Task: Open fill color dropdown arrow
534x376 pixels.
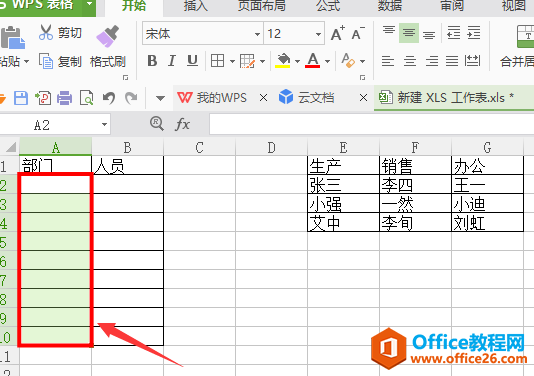Action: [x=297, y=61]
